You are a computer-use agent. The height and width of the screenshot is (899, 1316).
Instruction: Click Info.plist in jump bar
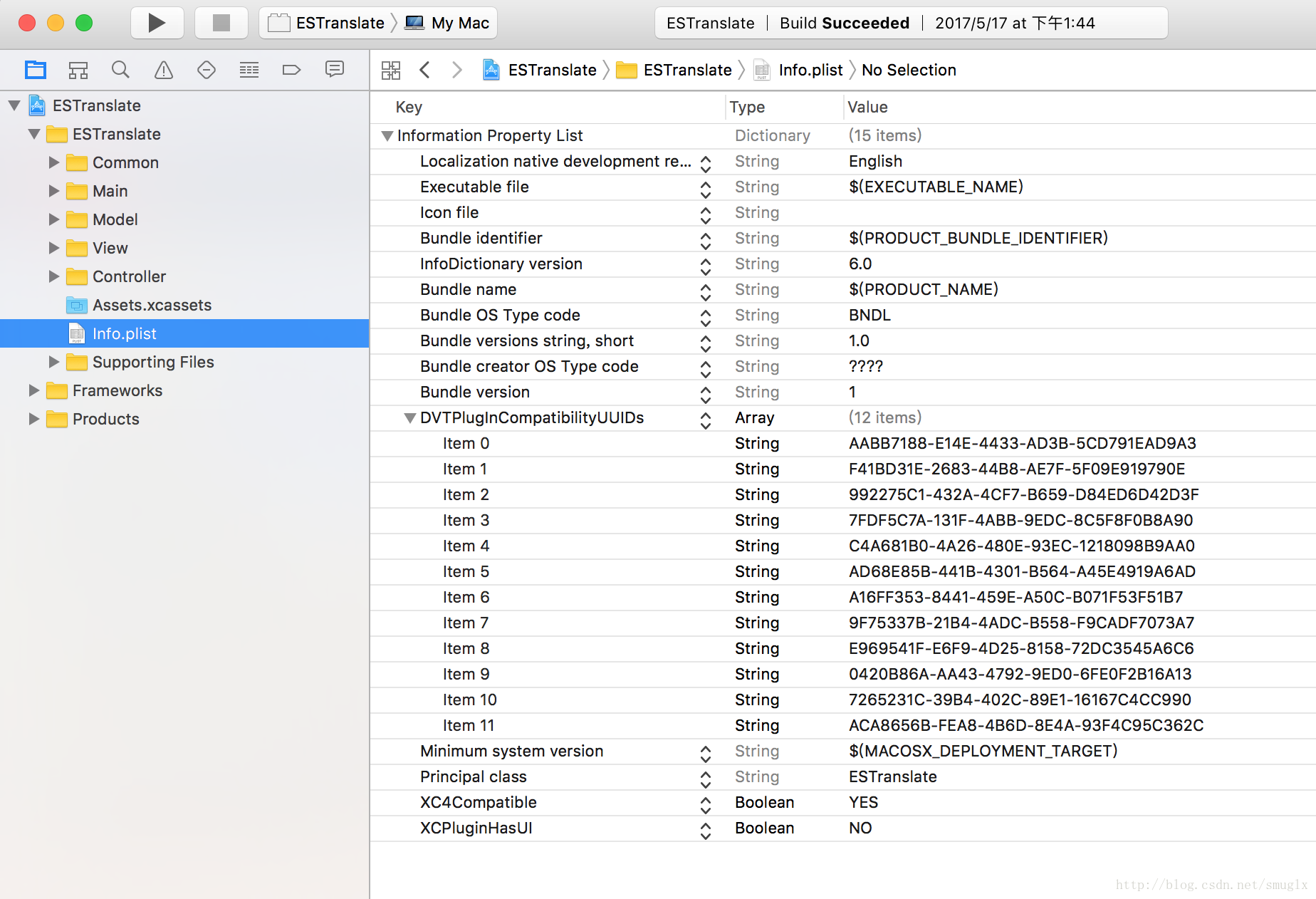pos(799,70)
